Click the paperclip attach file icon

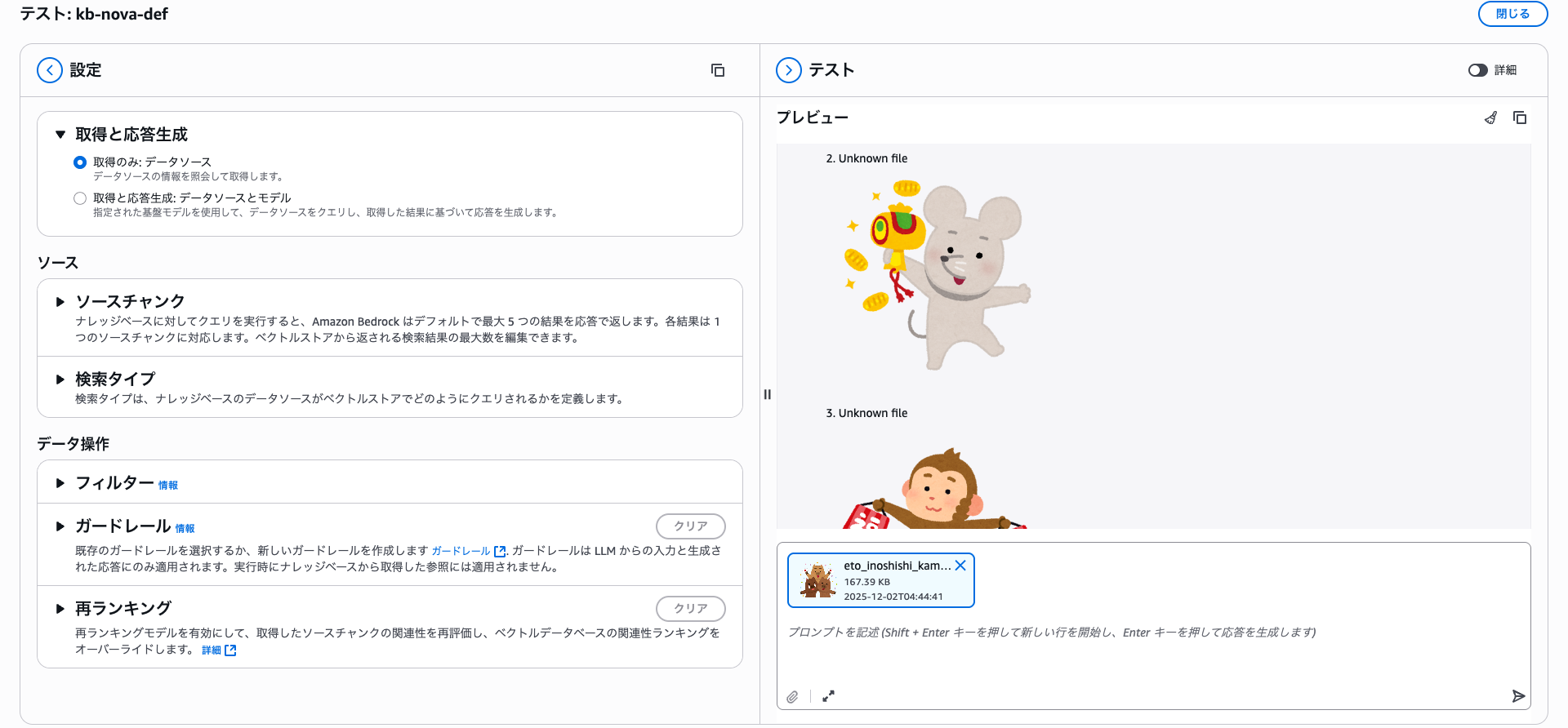(792, 696)
